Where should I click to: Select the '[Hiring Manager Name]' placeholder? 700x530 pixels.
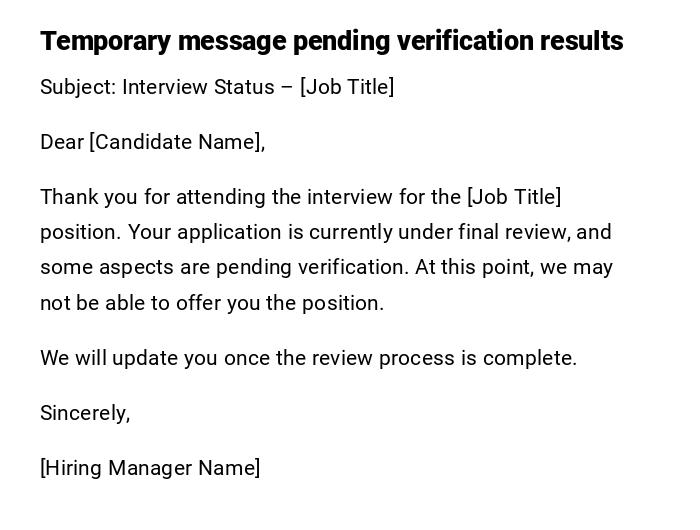pyautogui.click(x=150, y=468)
